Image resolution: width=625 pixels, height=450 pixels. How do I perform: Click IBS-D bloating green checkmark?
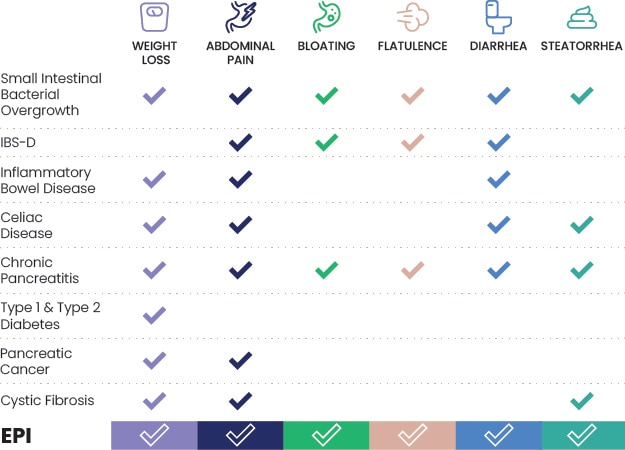click(326, 142)
